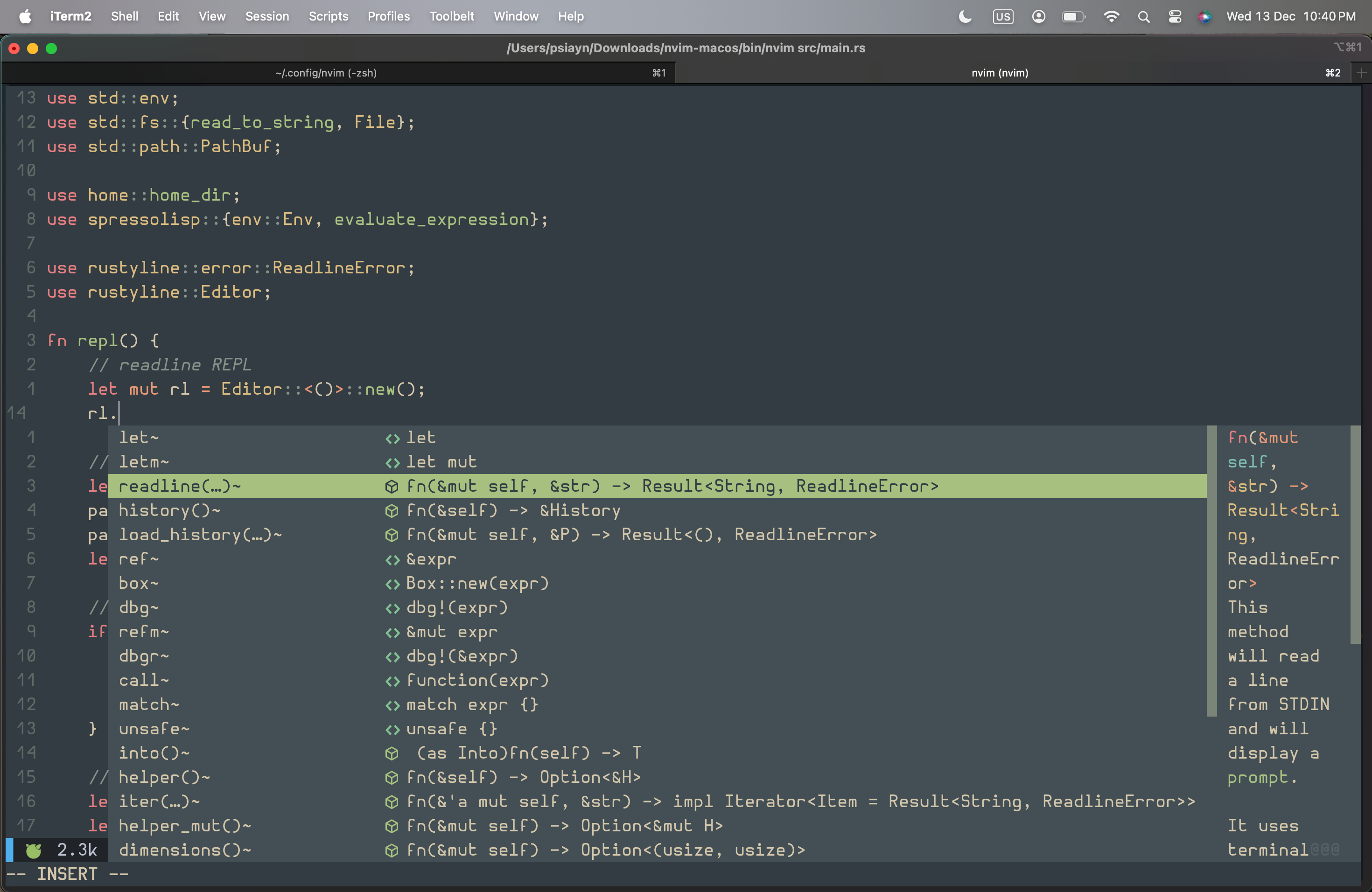
Task: Open the Shell menu
Action: tap(125, 16)
